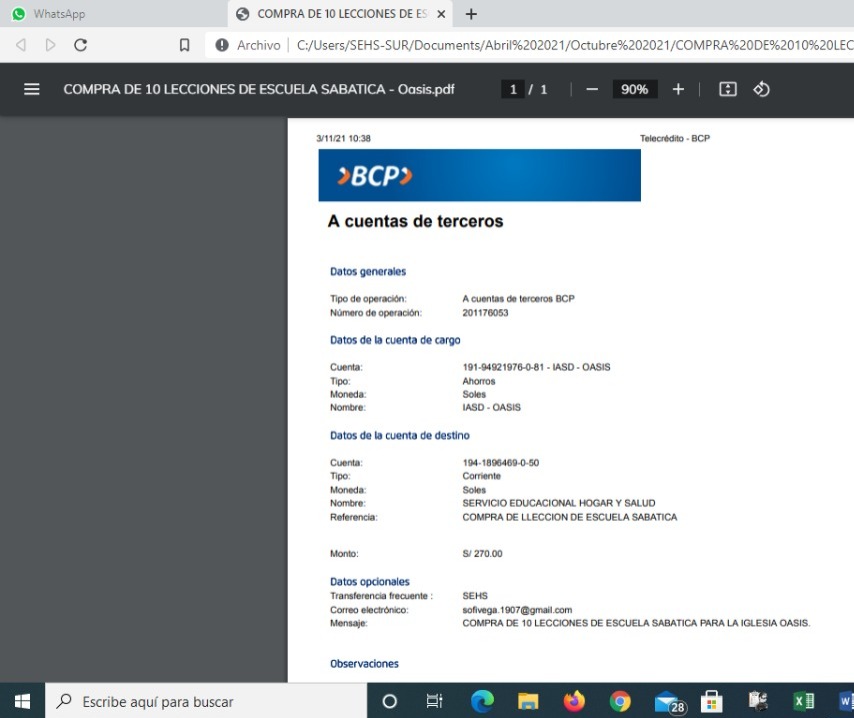Open the PDF sidebar hamburger menu

32,89
